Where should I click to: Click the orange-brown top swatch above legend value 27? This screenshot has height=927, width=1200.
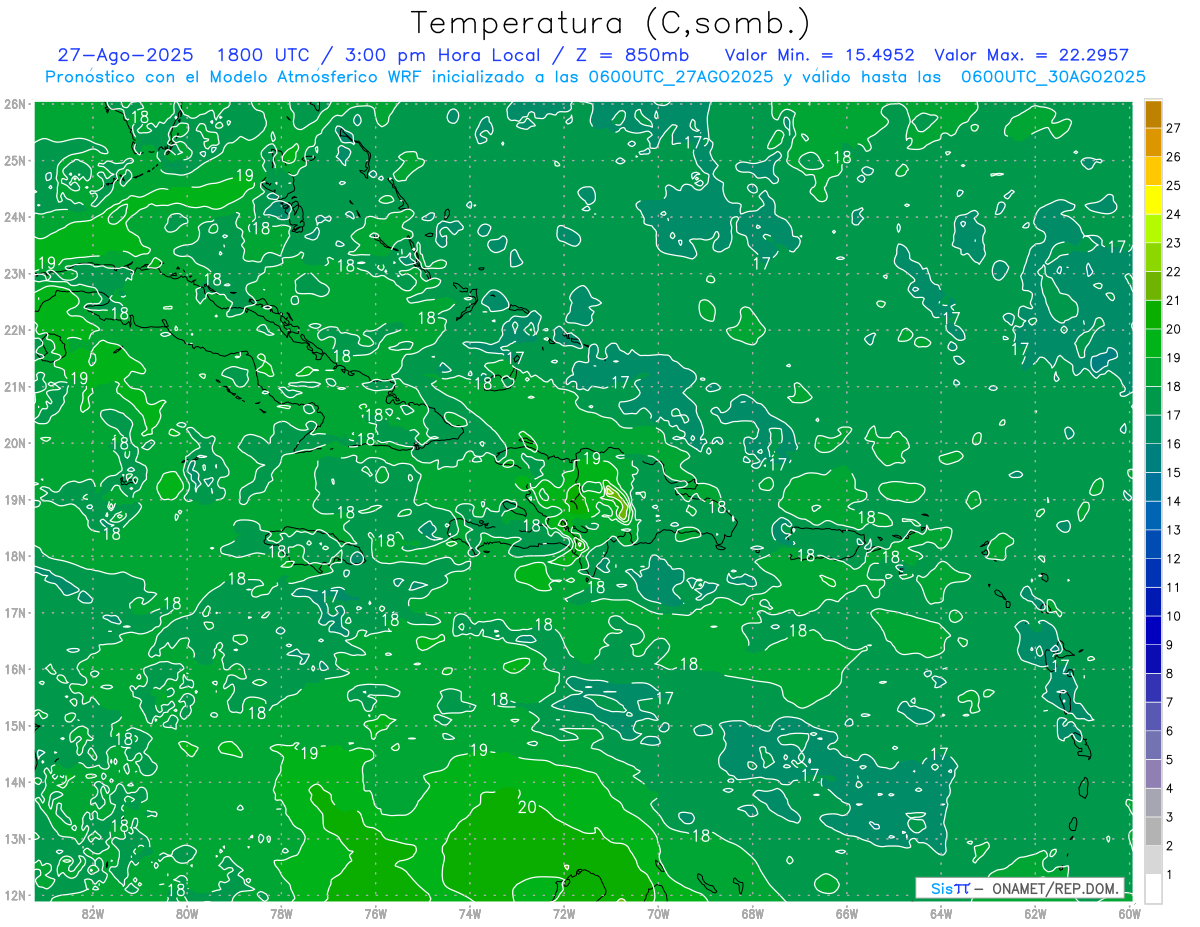tap(1153, 115)
